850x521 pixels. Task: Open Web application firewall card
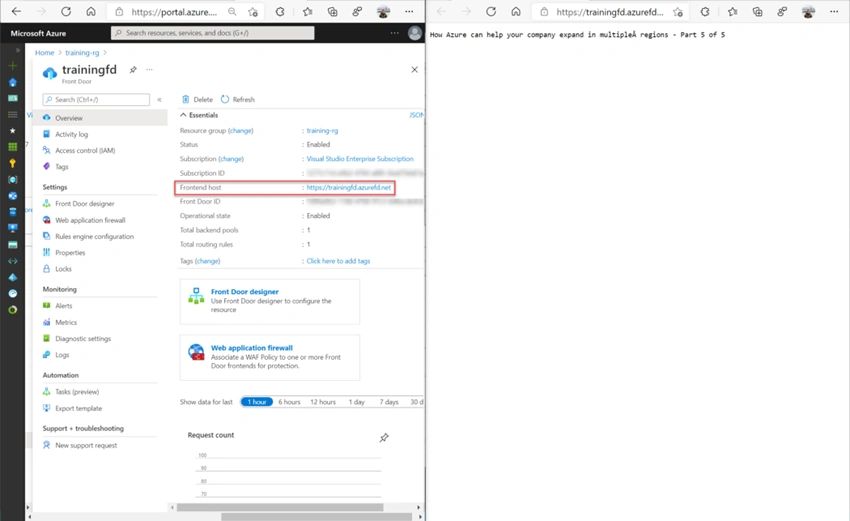pyautogui.click(x=269, y=357)
